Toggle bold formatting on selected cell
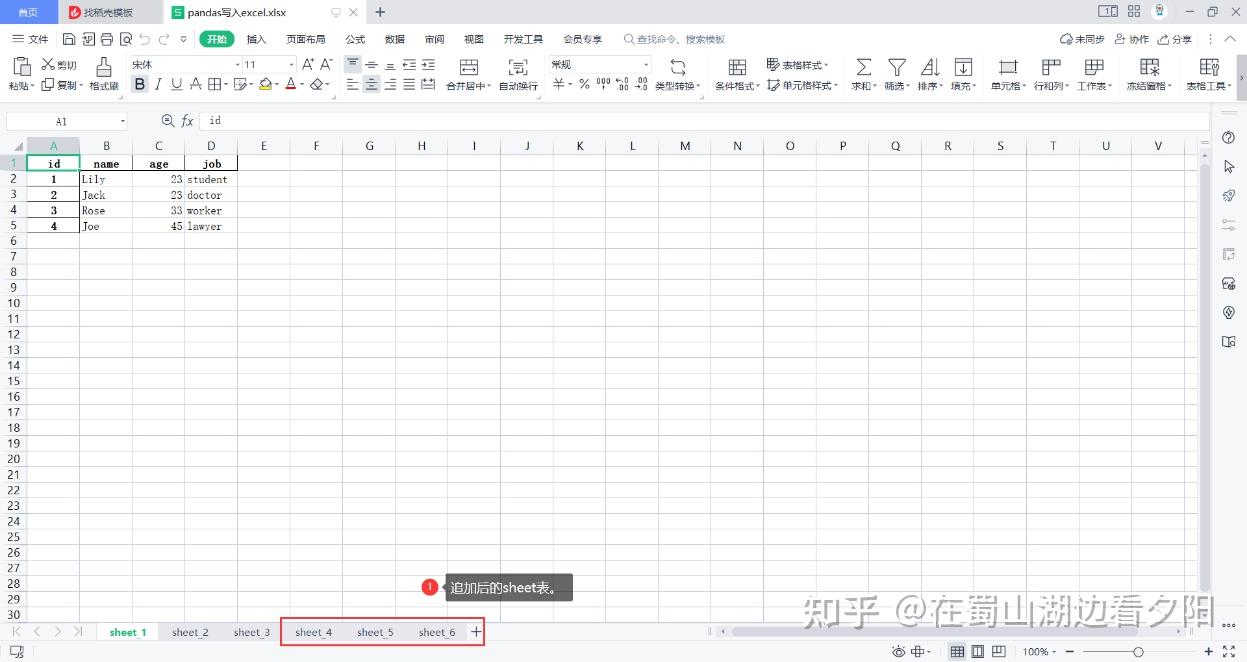 pyautogui.click(x=140, y=85)
